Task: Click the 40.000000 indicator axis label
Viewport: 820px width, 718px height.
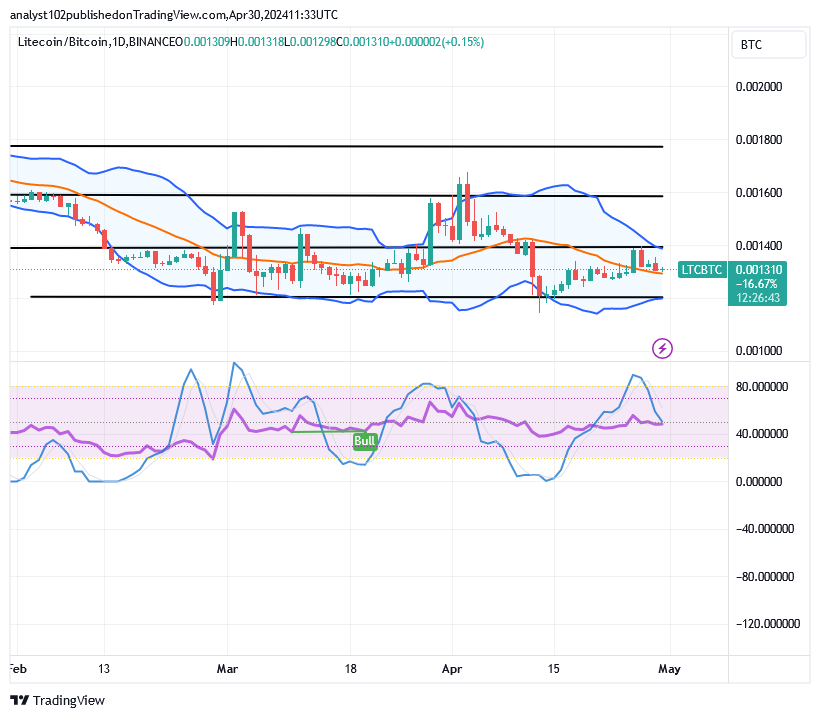Action: pos(761,434)
